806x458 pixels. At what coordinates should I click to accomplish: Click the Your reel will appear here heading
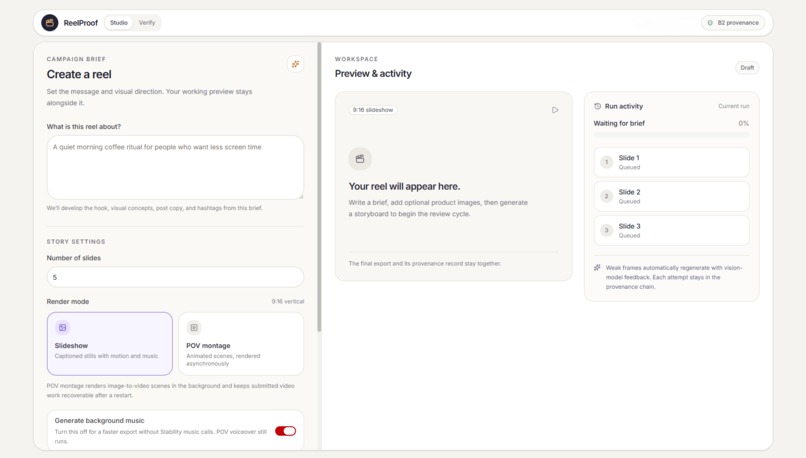[405, 186]
